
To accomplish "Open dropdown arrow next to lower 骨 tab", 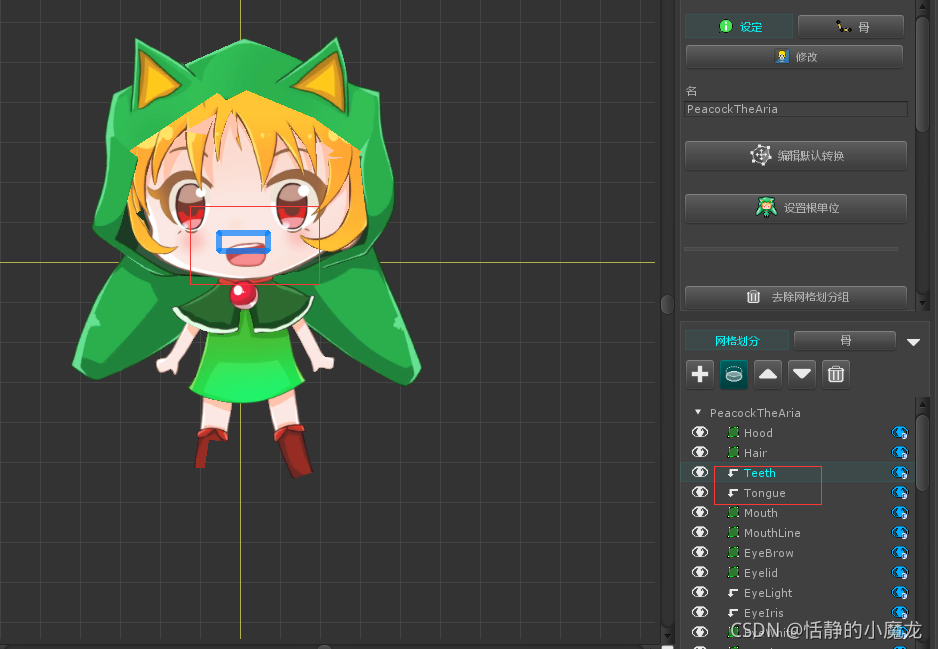I will tap(913, 342).
